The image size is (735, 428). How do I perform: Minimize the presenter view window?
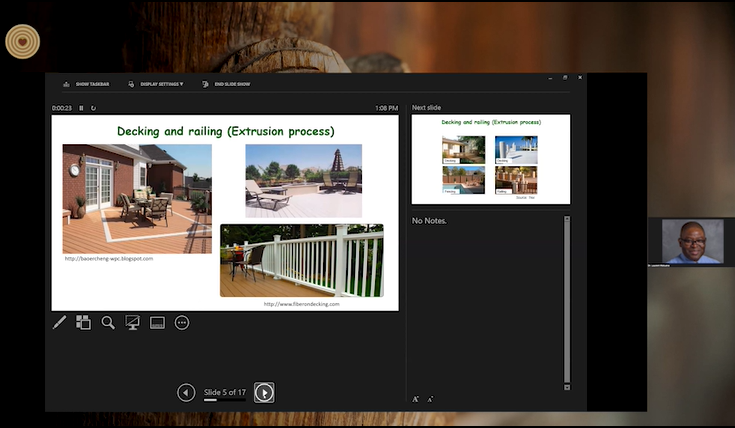pyautogui.click(x=550, y=78)
